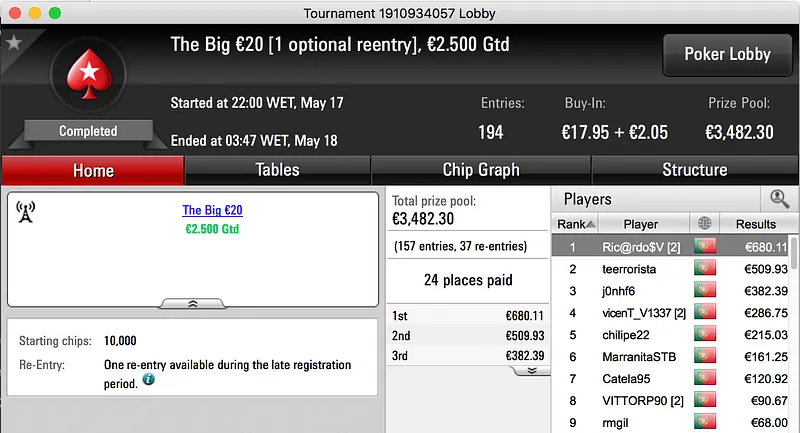Screen dimensions: 800x433
Task: Click the players list scrollbar
Action: pyautogui.click(x=794, y=330)
